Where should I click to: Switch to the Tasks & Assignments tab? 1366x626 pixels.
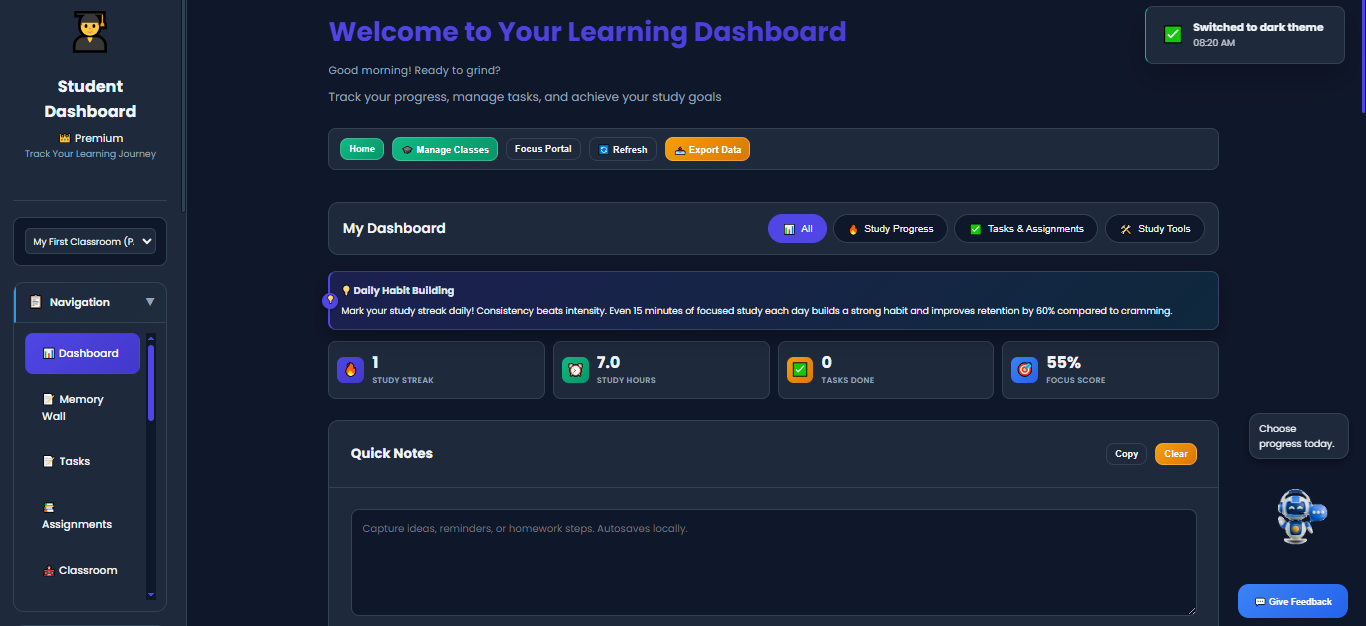tap(1026, 228)
